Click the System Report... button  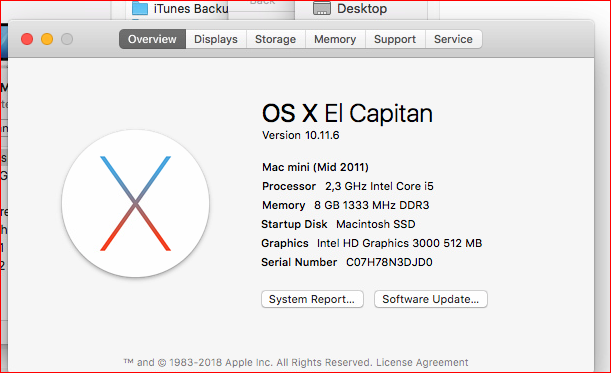tap(312, 299)
